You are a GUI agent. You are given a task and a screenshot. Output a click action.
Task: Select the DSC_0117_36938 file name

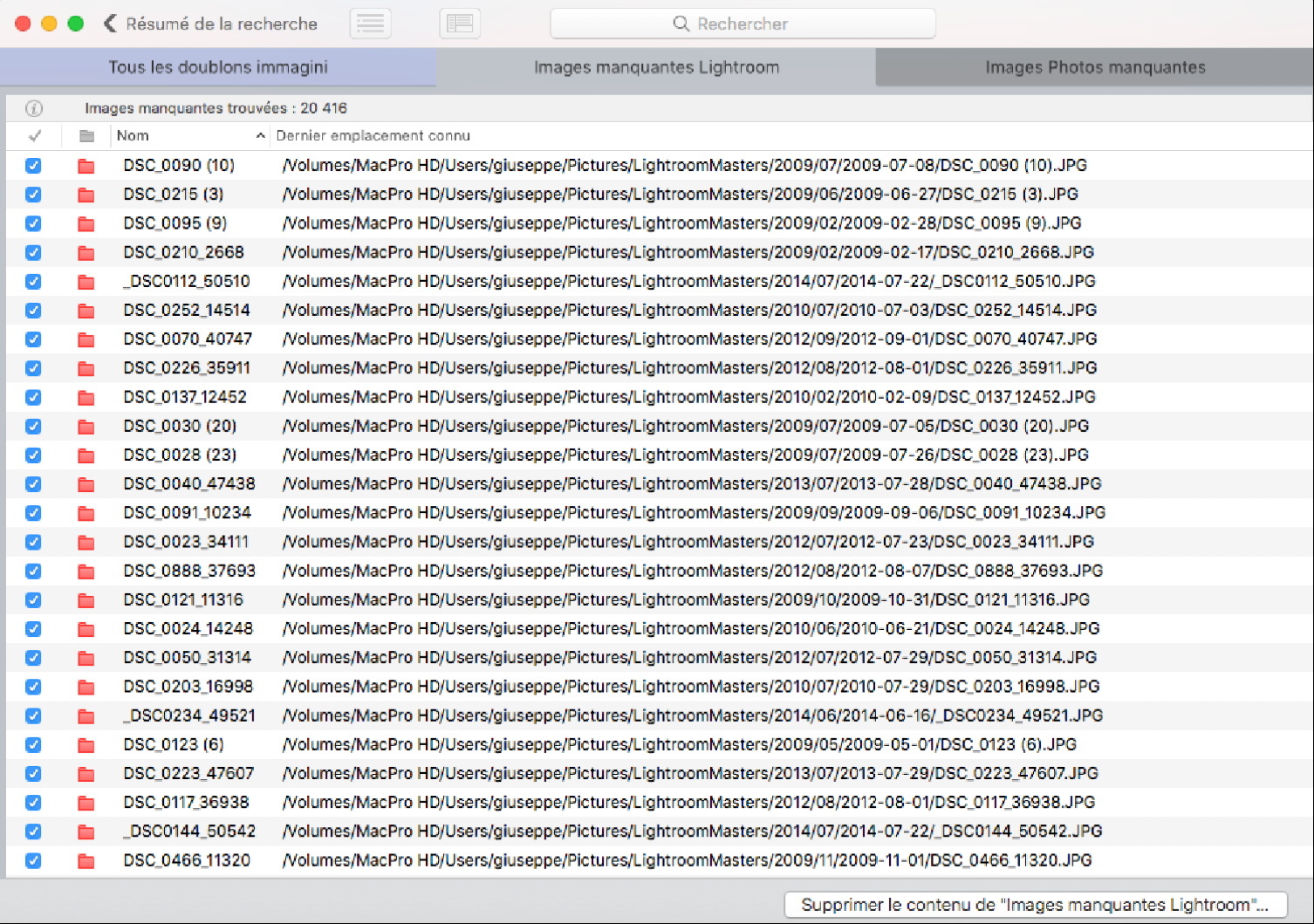coord(186,802)
